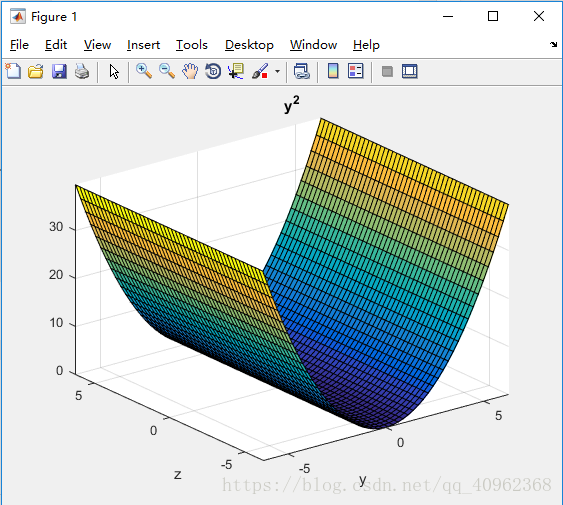Click the MATLAB logo in title bar
The image size is (563, 505).
click(x=18, y=17)
